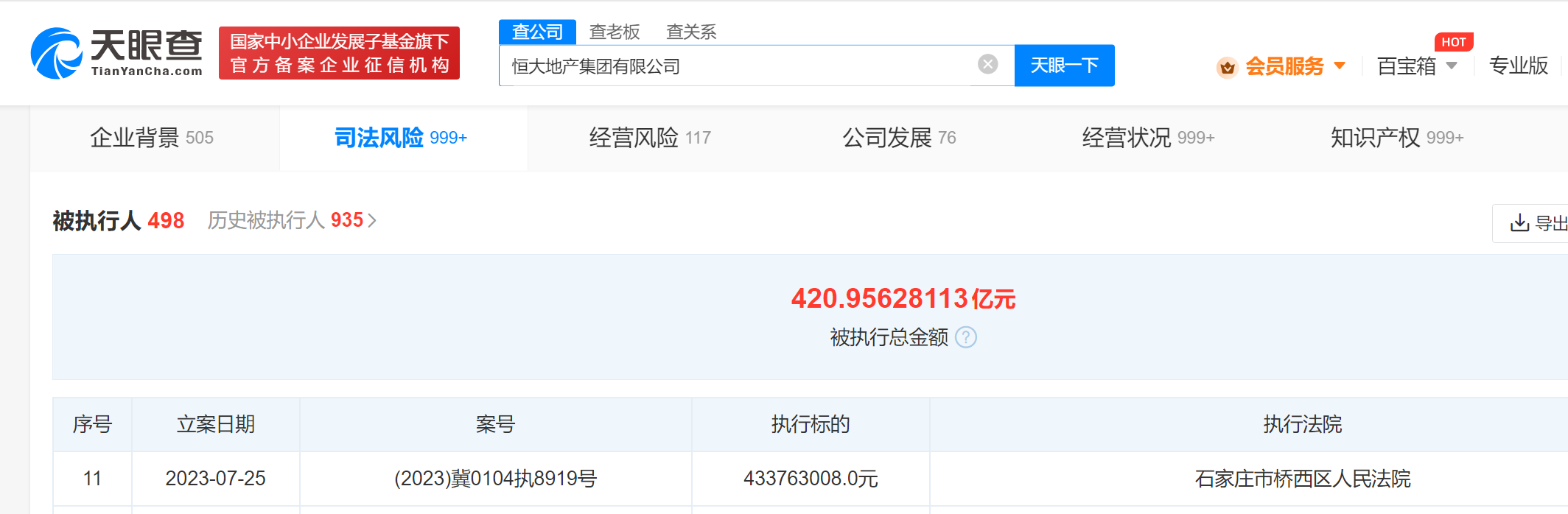The height and width of the screenshot is (514, 1568).
Task: Open 历史被执行人 935 chevron
Action: pyautogui.click(x=372, y=220)
